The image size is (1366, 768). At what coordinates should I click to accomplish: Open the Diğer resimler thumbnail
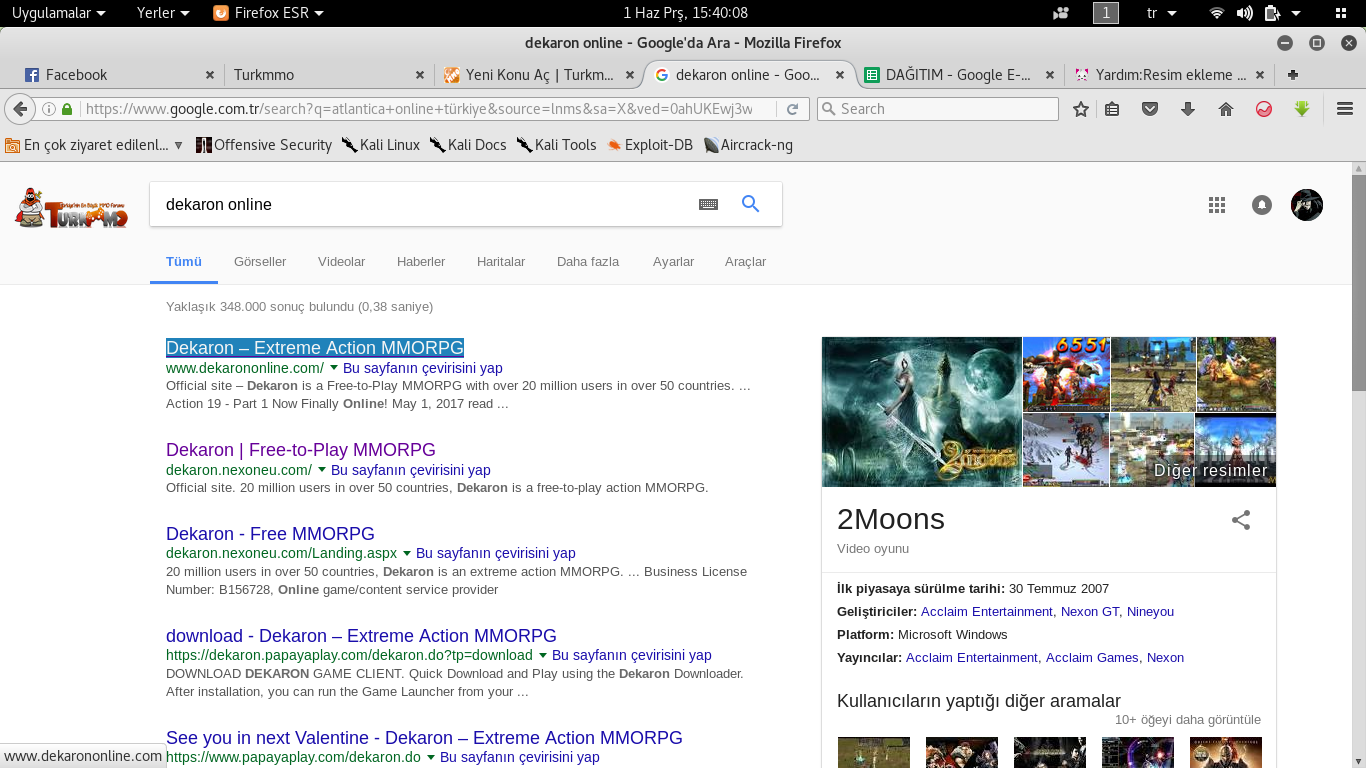pos(1235,450)
